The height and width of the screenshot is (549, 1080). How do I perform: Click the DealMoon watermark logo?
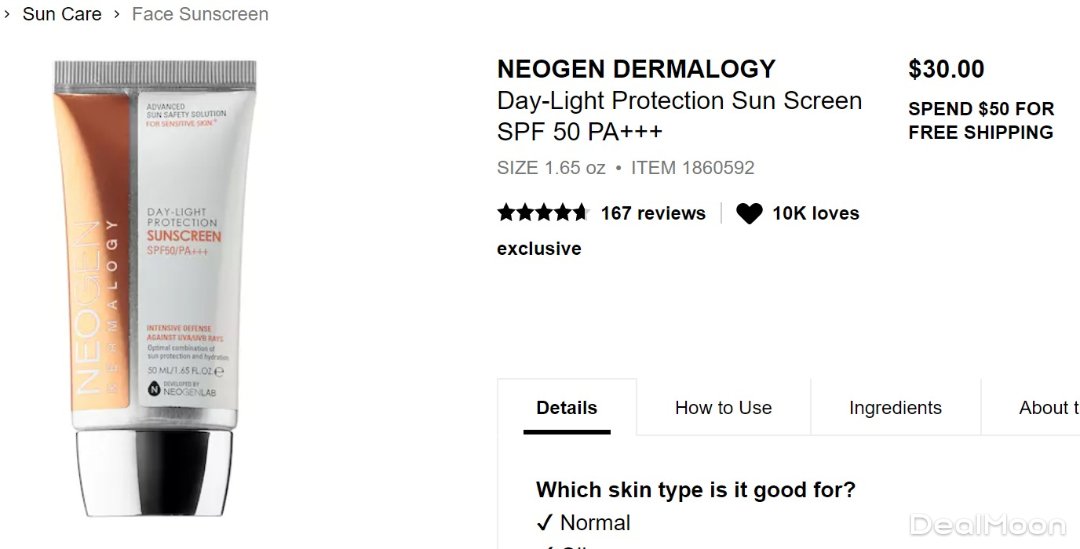[987, 525]
